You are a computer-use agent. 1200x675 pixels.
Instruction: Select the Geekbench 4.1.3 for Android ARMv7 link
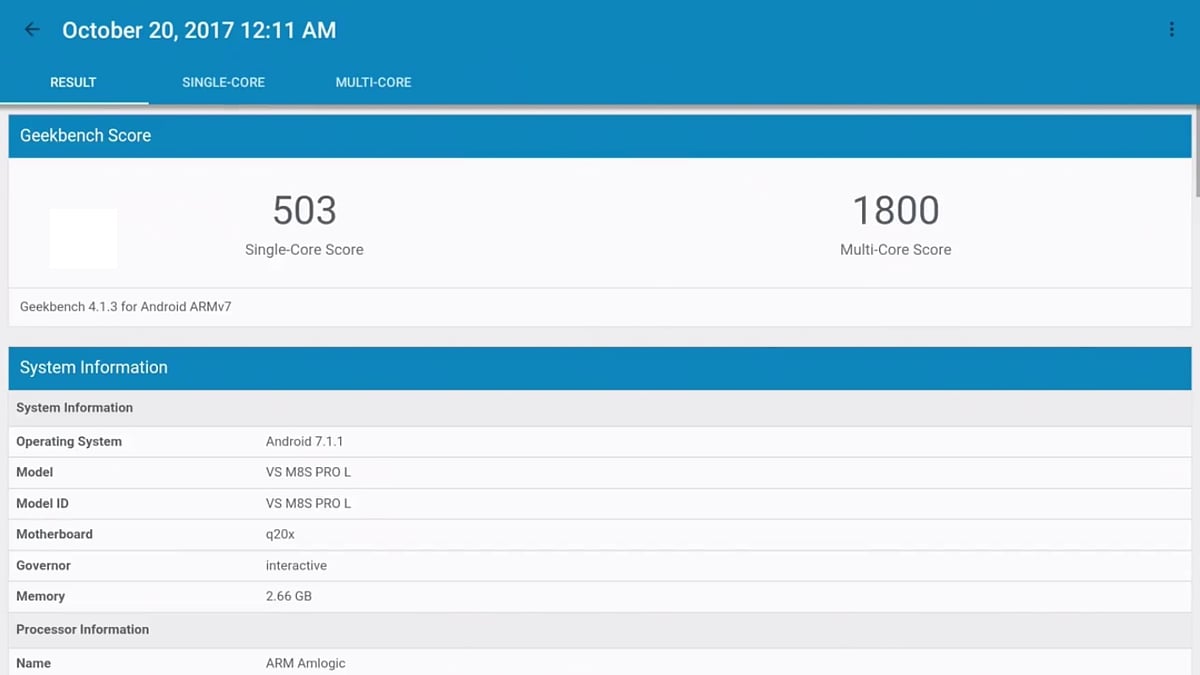coord(127,306)
